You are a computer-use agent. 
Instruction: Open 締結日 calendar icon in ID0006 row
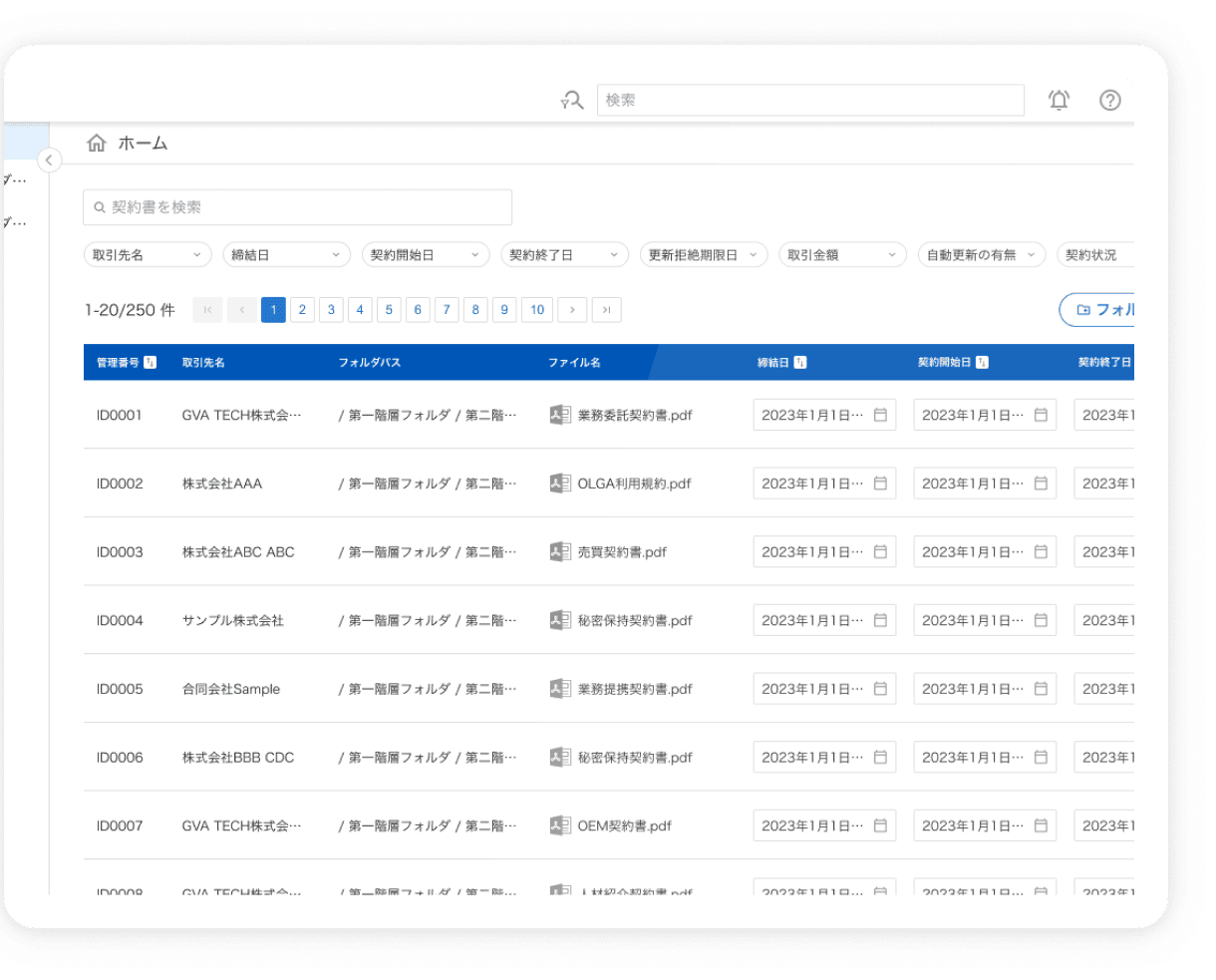[x=880, y=758]
